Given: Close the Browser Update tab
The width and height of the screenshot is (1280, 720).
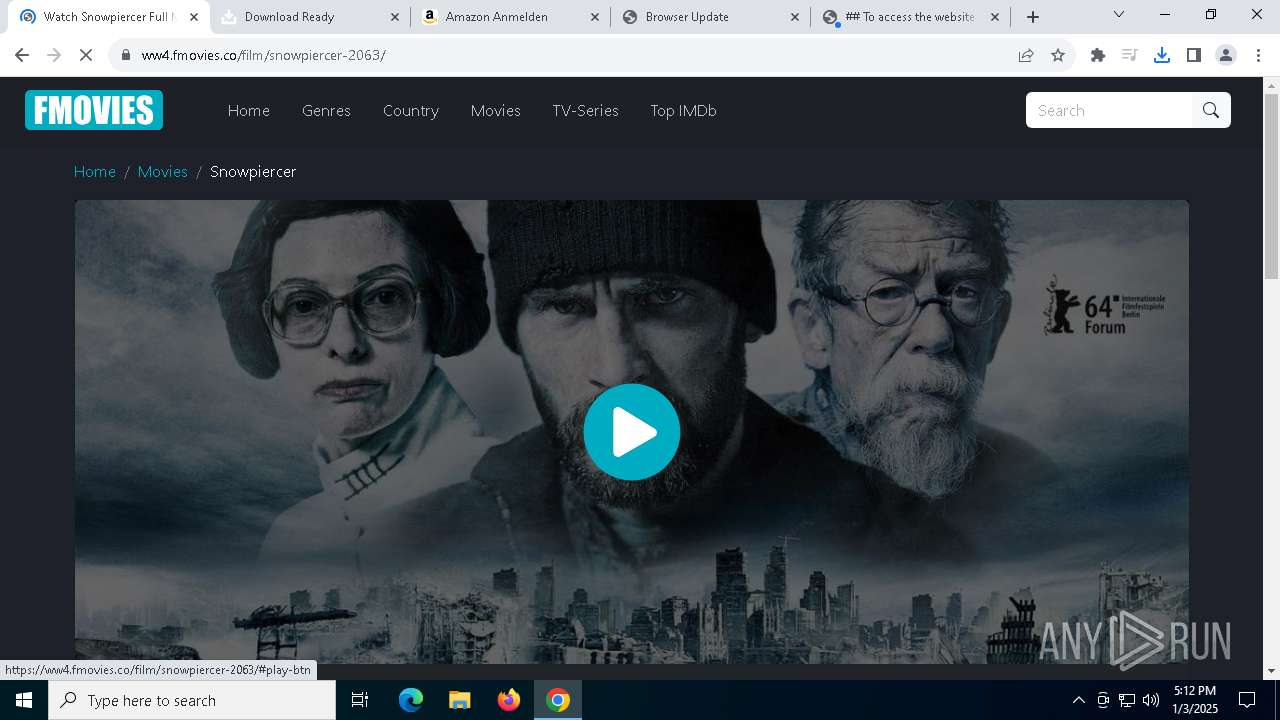Looking at the screenshot, I should pos(795,17).
